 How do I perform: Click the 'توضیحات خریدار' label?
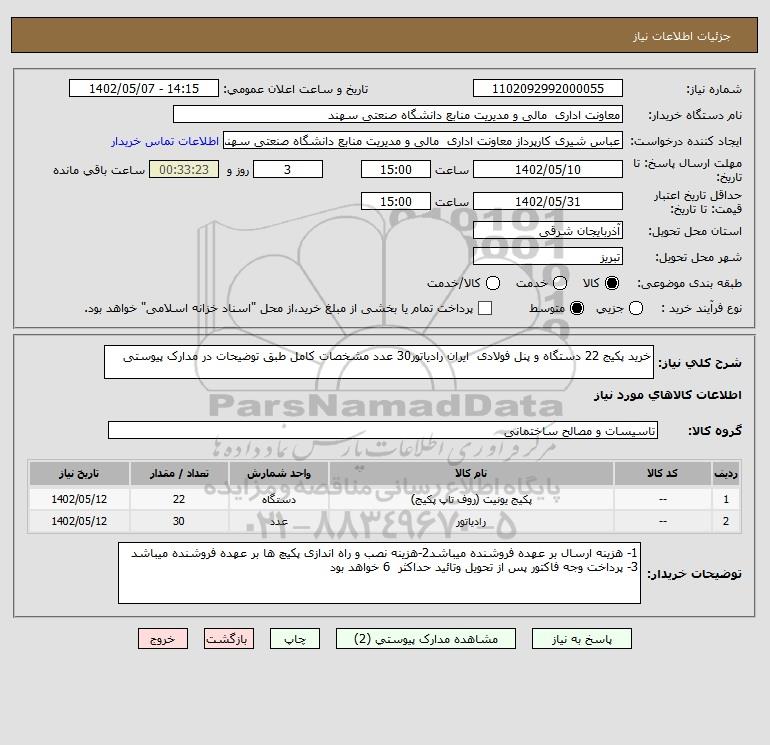coord(694,574)
